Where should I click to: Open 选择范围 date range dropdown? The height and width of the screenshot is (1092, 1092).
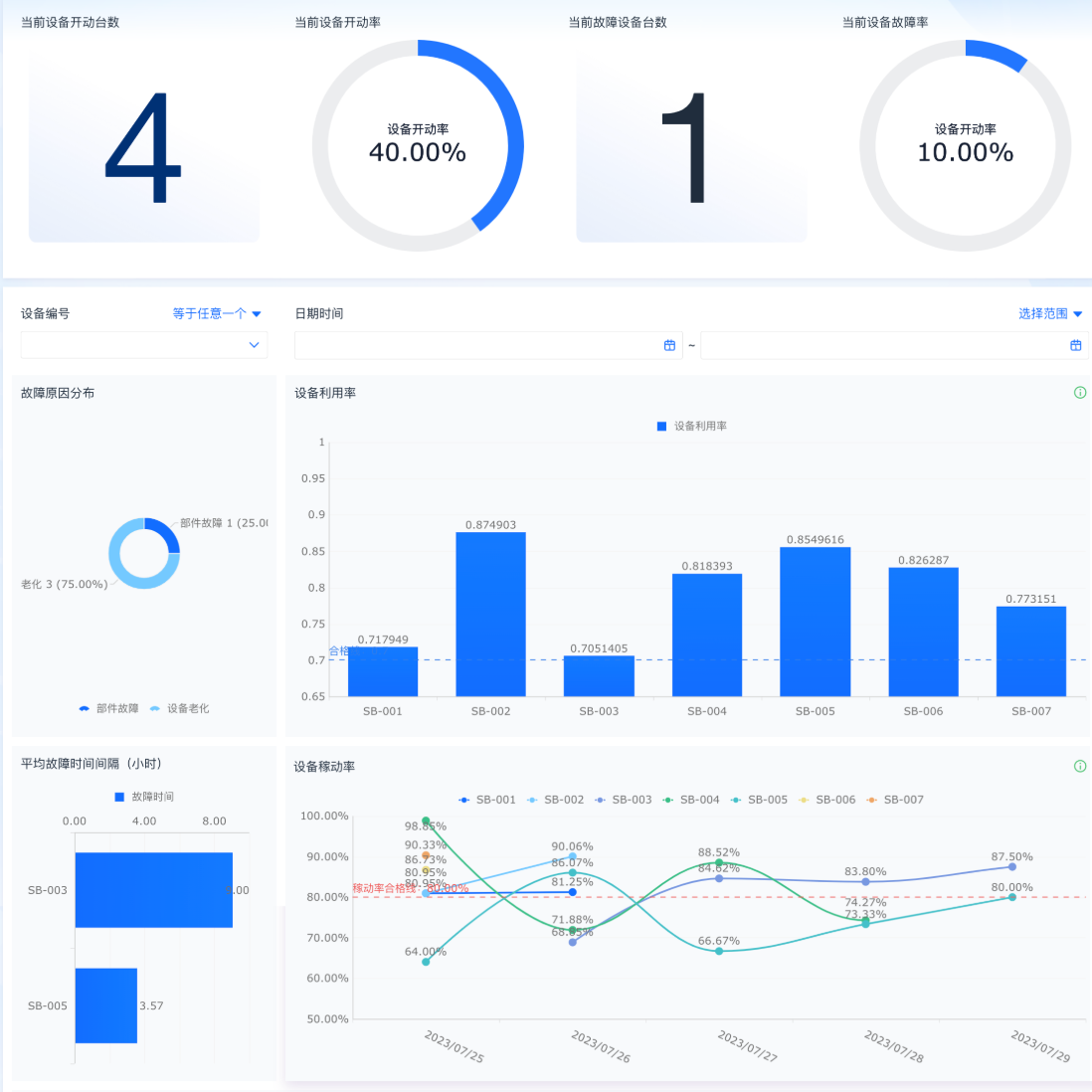pos(1050,314)
